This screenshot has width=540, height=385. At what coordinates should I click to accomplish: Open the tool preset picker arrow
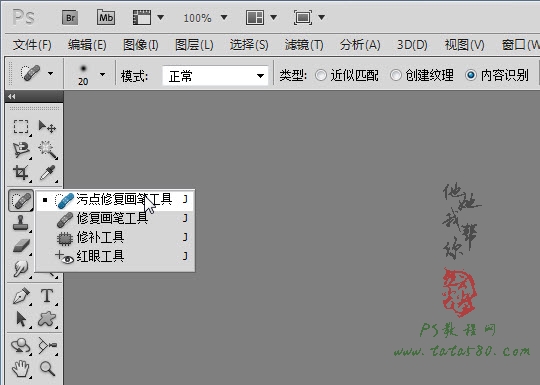(x=51, y=73)
